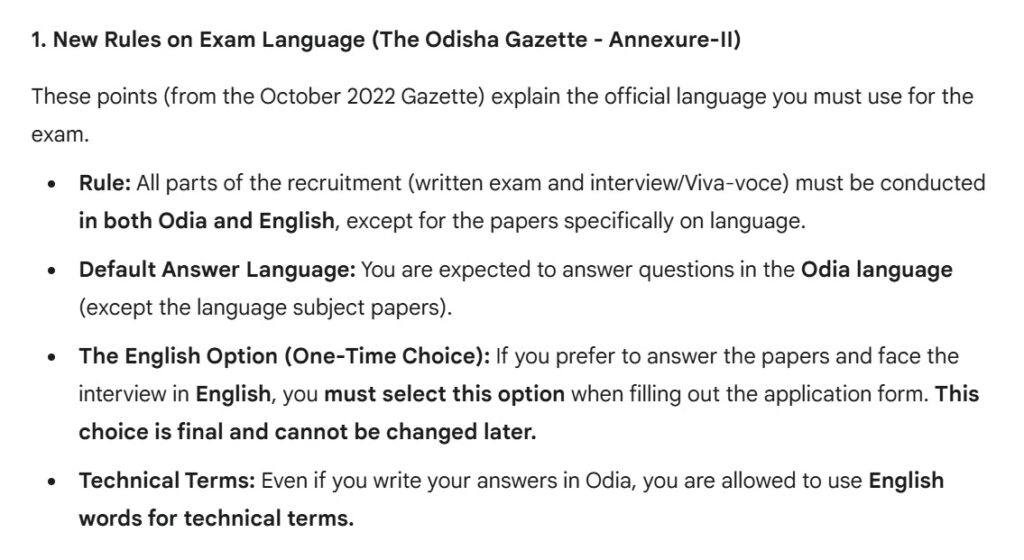
Task: Click the bullet before "Technical Terms"
Action: click(x=51, y=482)
